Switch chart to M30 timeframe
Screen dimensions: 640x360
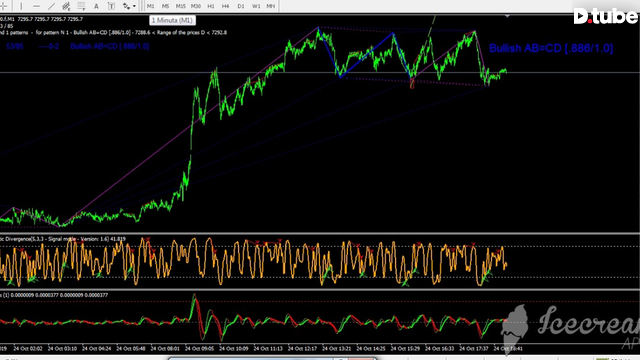pos(196,6)
